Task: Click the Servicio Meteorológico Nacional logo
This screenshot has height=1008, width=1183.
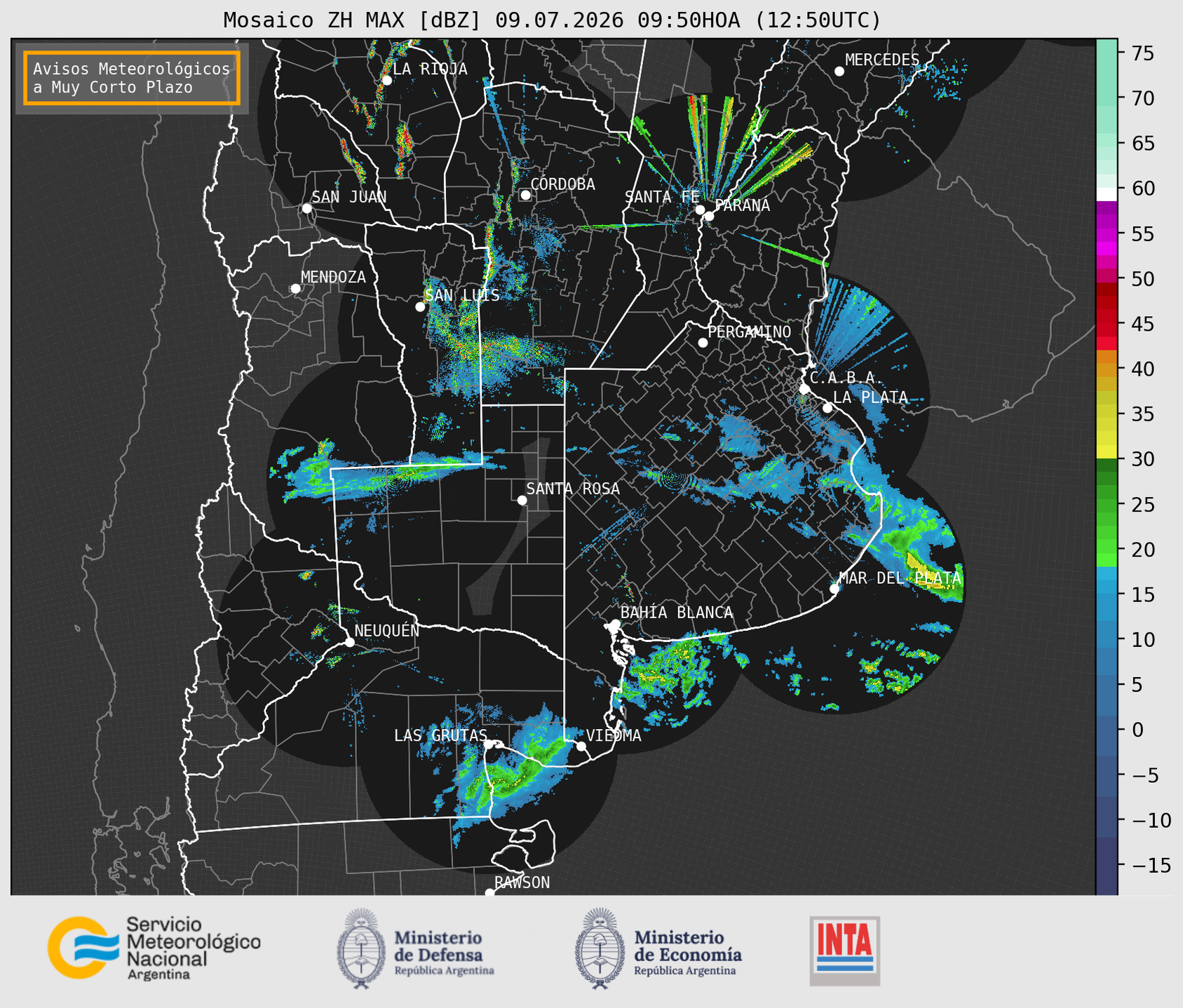Action: click(x=154, y=948)
